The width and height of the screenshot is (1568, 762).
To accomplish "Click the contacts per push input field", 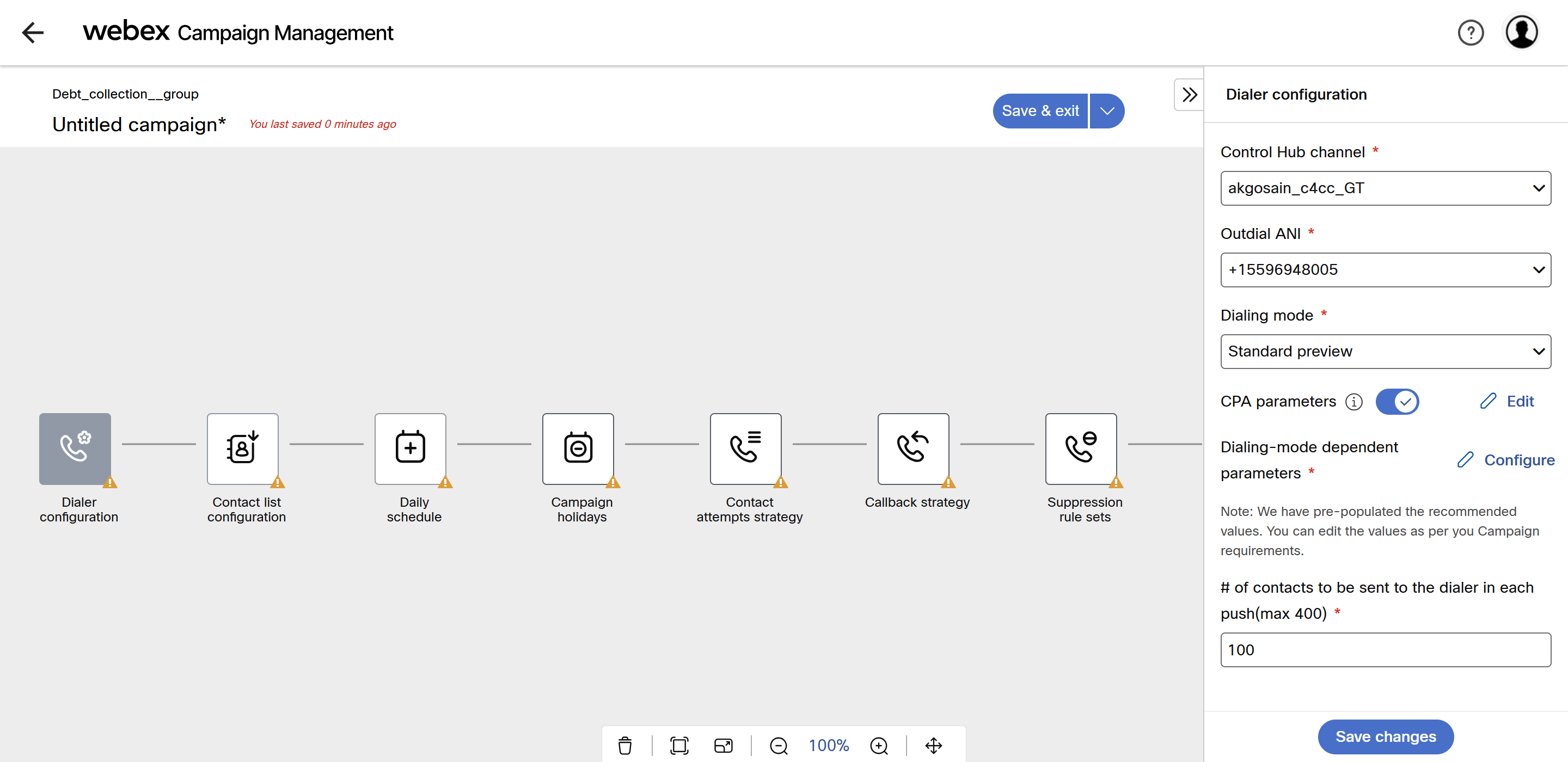I will click(x=1386, y=649).
